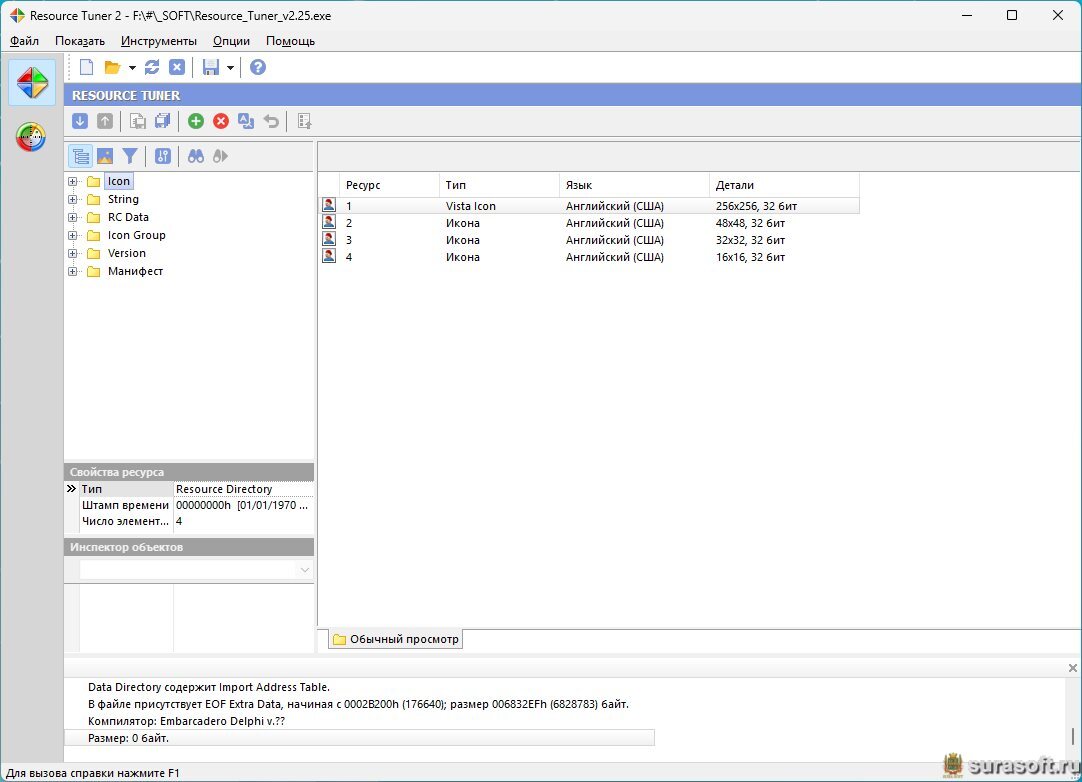The height and width of the screenshot is (782, 1082).
Task: Click the grey up arrow resource icon
Action: click(105, 121)
